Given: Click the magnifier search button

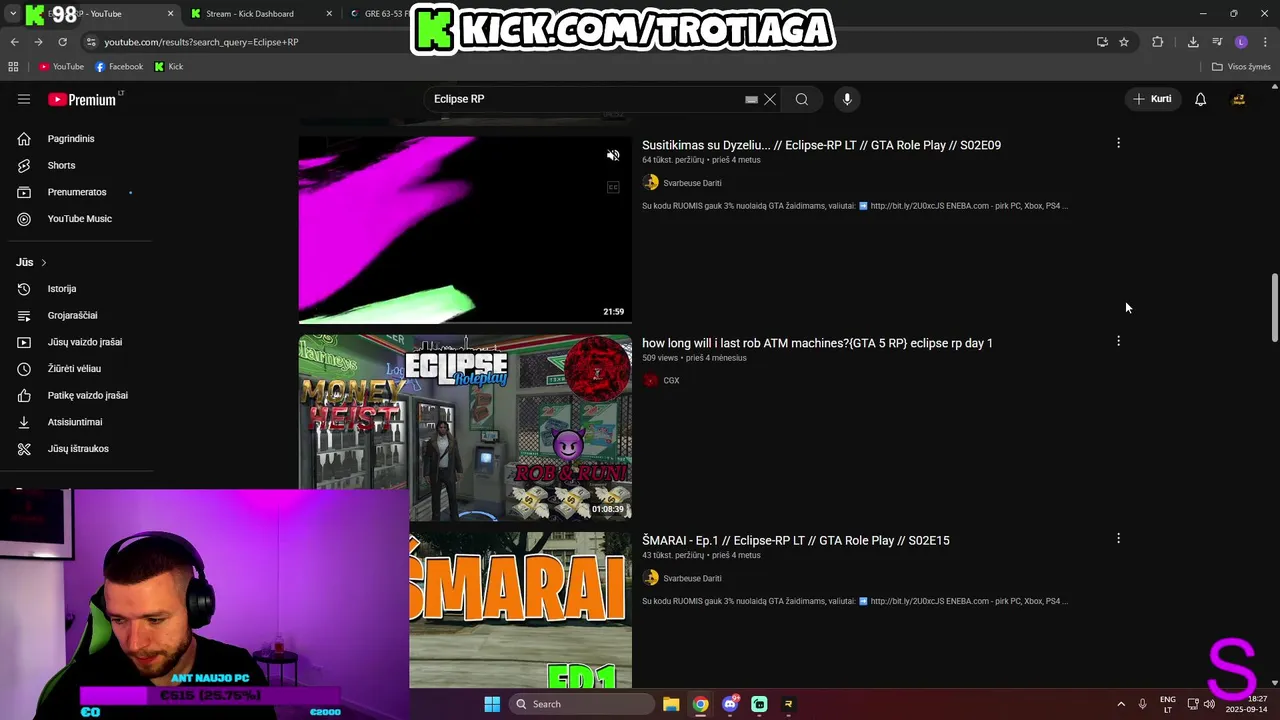Looking at the screenshot, I should (802, 99).
